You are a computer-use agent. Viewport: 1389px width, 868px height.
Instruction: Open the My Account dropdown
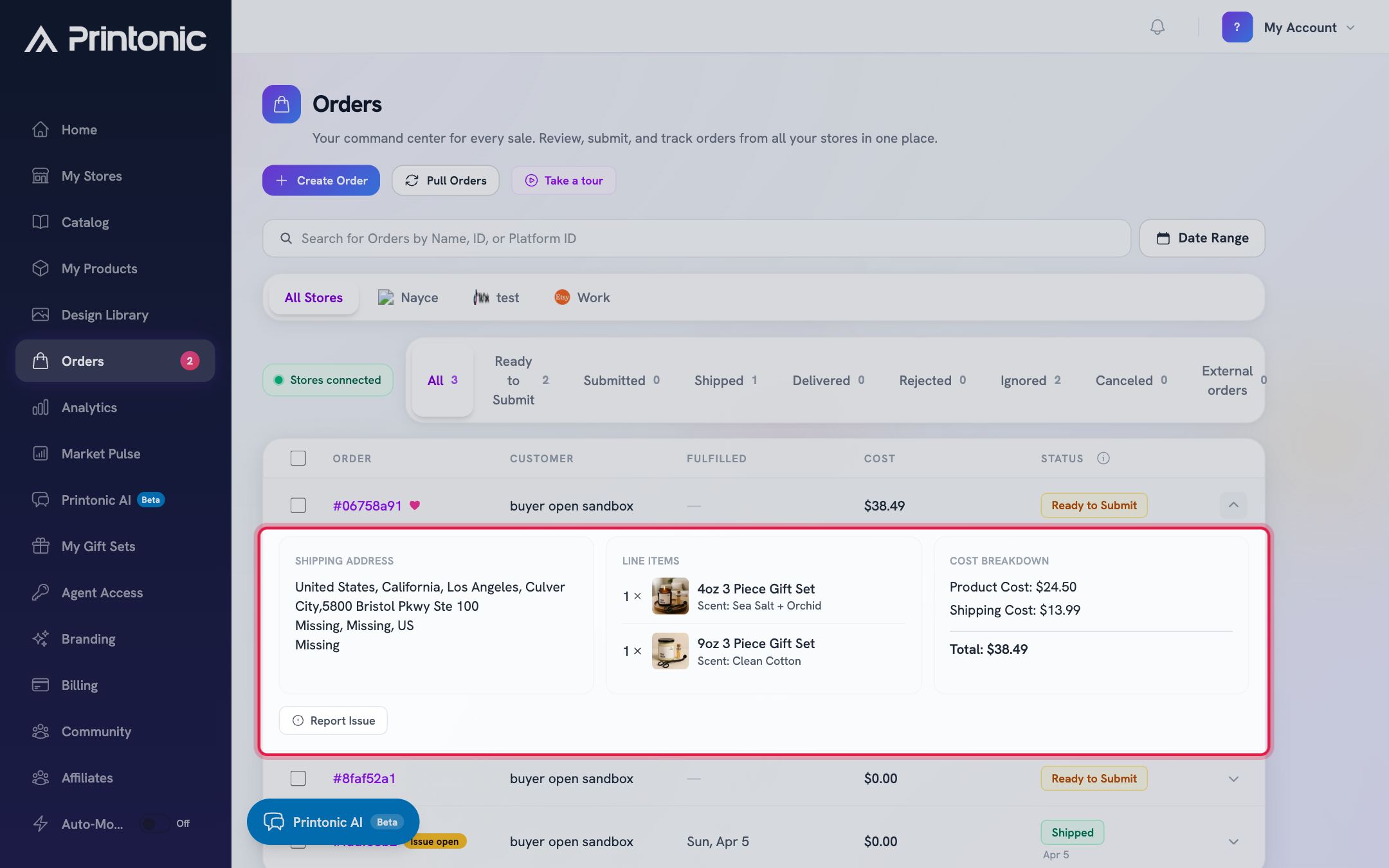(1289, 28)
